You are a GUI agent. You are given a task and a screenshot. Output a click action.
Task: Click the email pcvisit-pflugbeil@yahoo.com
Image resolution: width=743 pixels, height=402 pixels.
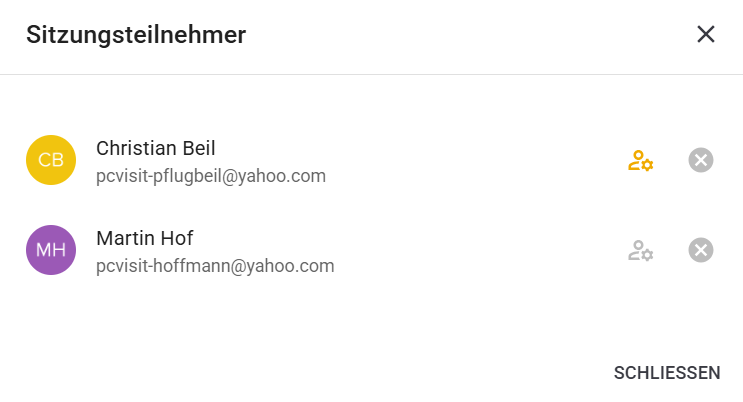pos(211,176)
